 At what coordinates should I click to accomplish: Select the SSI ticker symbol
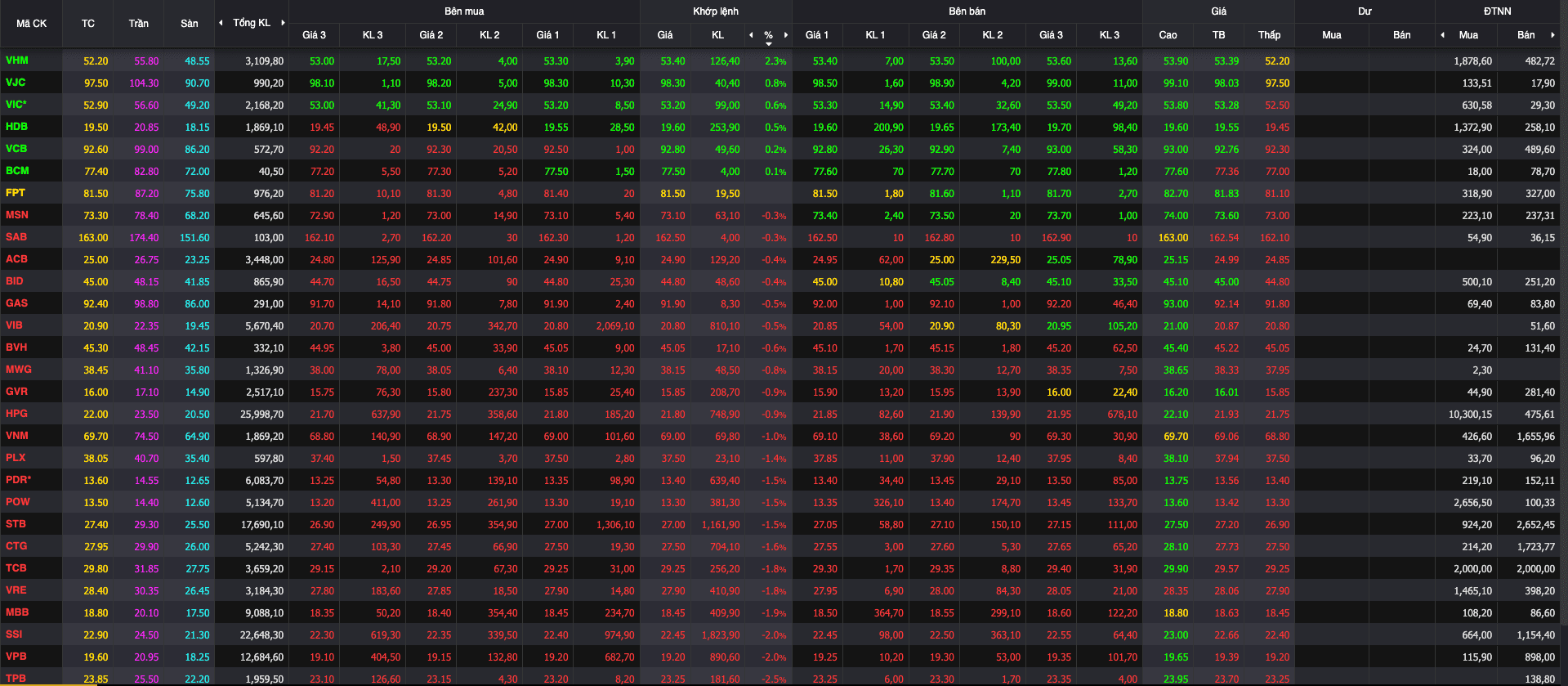(x=14, y=634)
